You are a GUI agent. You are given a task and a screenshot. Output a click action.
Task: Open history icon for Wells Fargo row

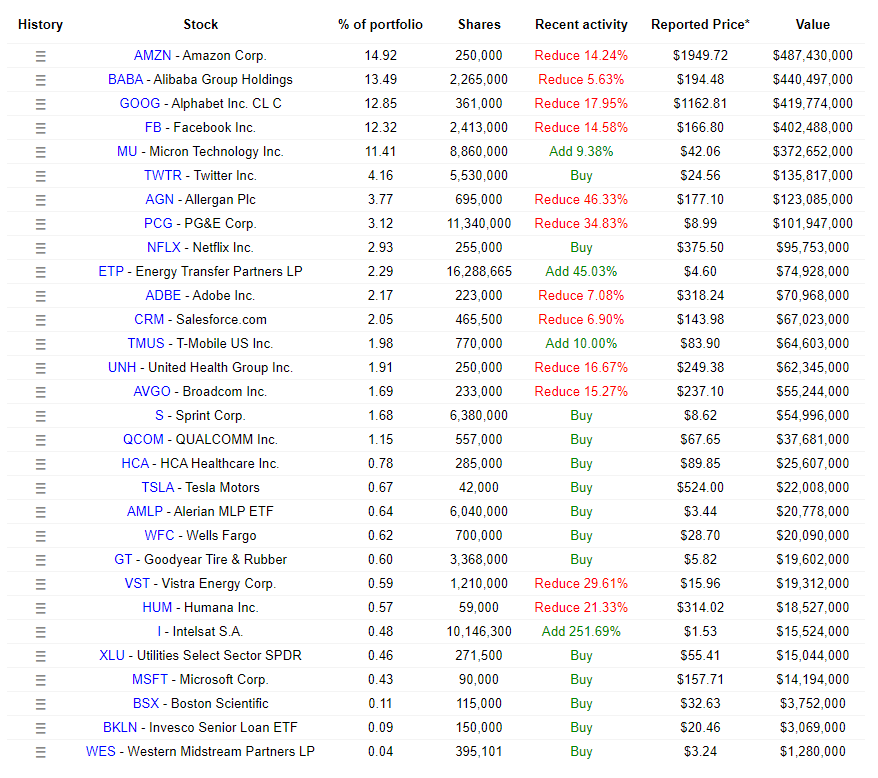pos(40,537)
